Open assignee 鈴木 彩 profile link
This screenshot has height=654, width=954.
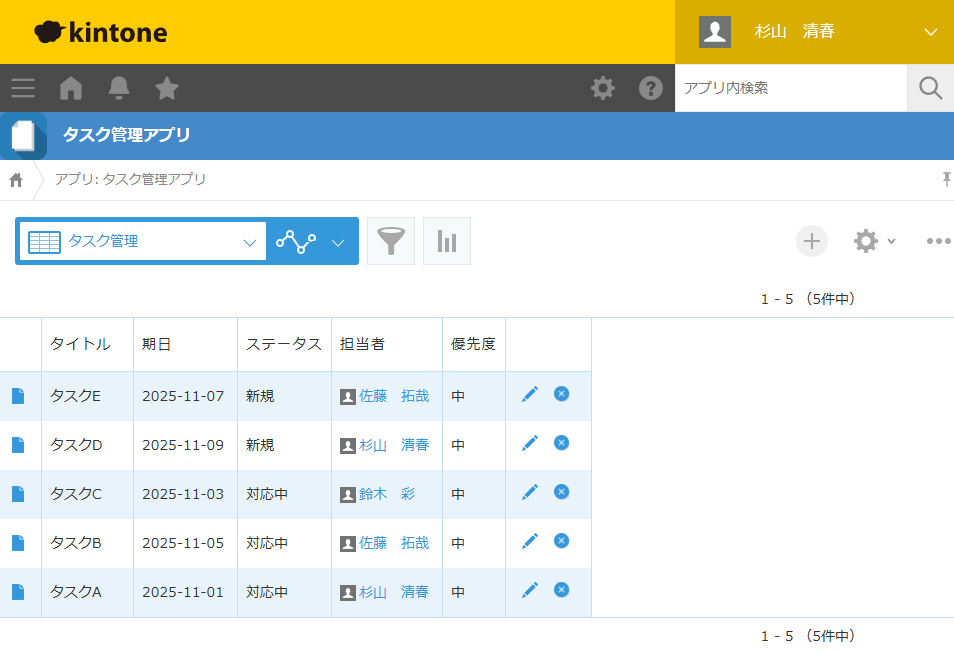[386, 493]
